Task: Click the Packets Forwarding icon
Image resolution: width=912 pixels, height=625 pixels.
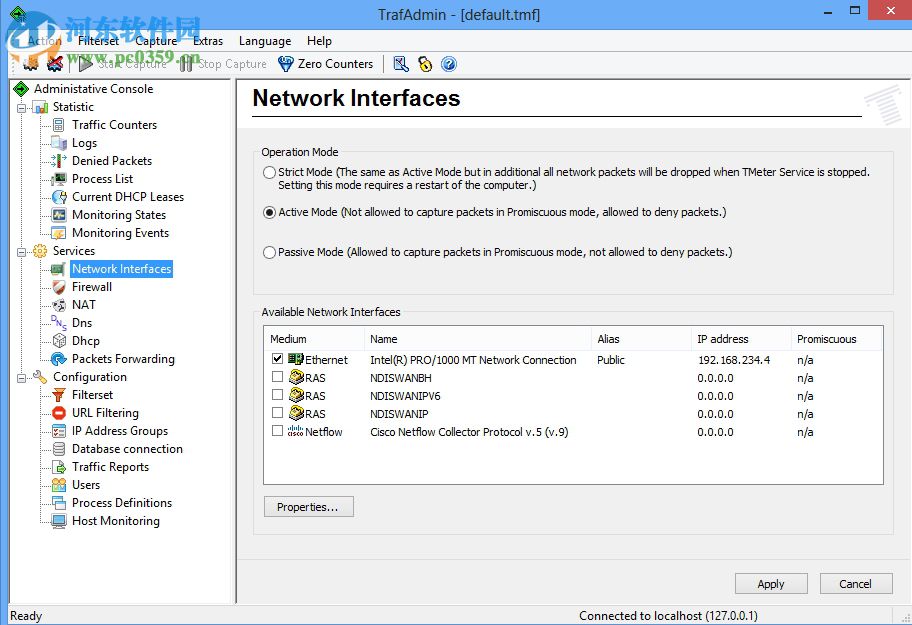Action: click(59, 359)
